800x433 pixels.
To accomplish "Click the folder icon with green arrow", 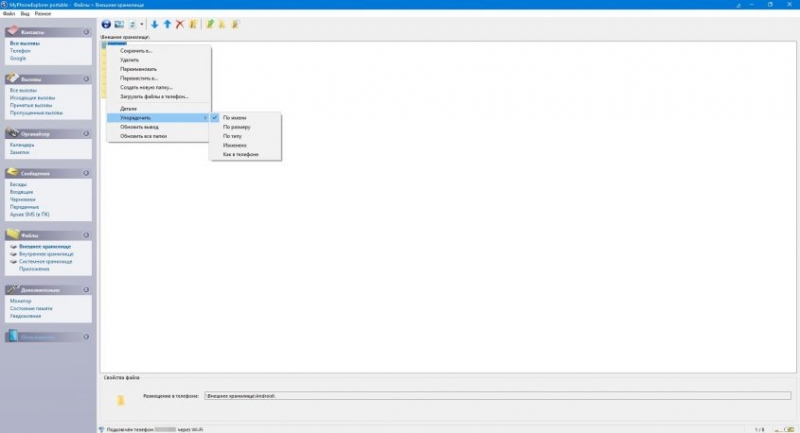I will click(209, 24).
